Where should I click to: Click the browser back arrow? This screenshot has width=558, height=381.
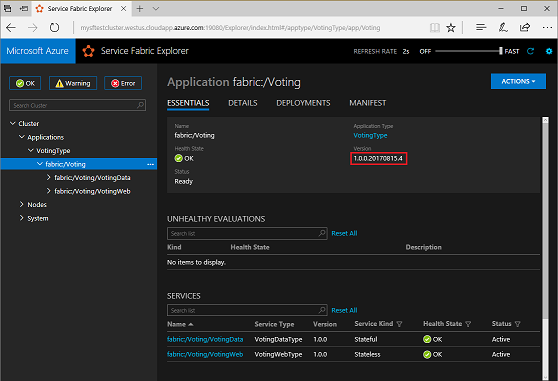(x=11, y=28)
